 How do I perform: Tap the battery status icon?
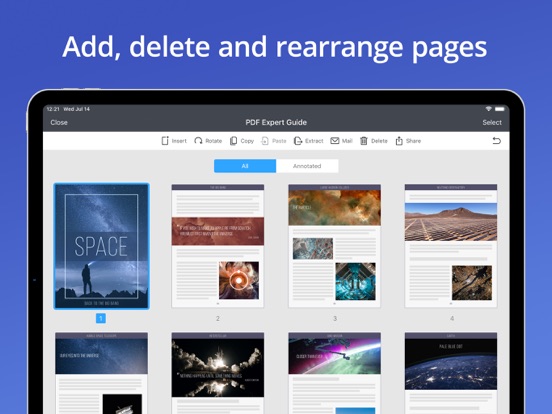[x=500, y=109]
